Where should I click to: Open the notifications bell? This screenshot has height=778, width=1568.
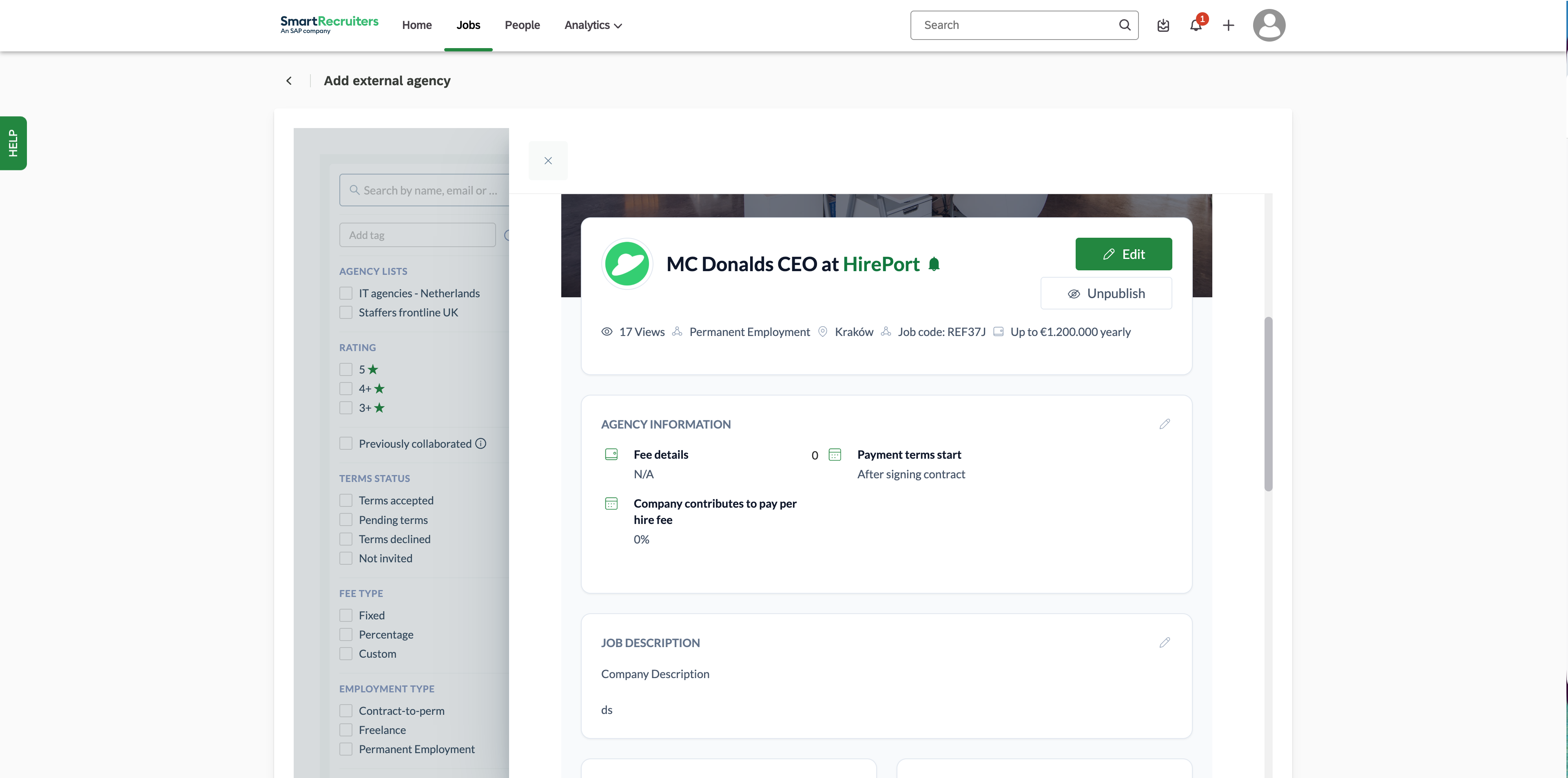click(1196, 25)
